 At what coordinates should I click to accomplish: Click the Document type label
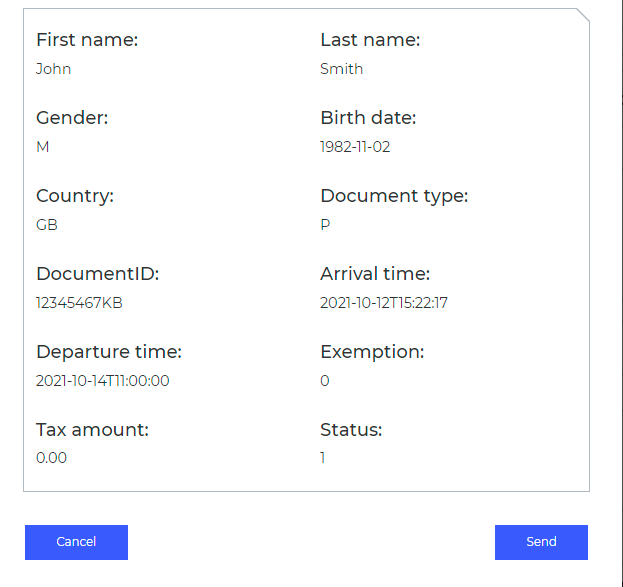click(394, 196)
